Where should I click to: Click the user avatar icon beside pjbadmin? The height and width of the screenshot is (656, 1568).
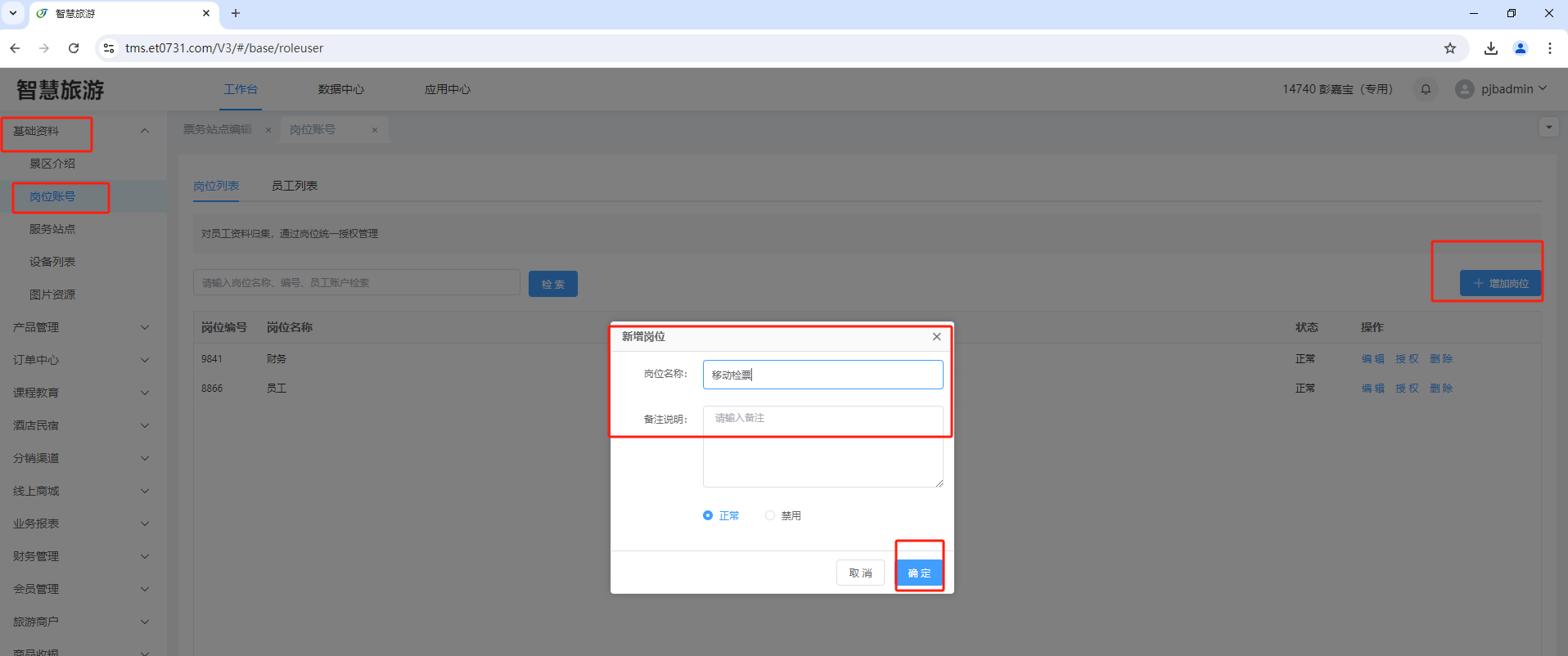pyautogui.click(x=1464, y=89)
